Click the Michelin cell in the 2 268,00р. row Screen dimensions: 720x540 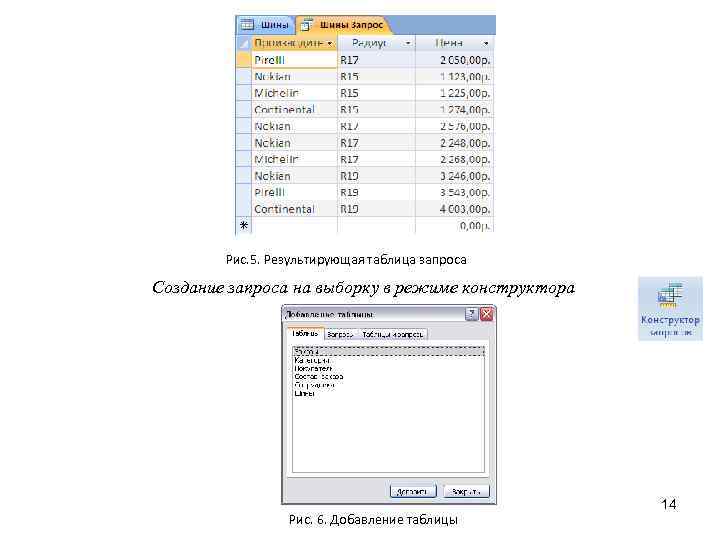coord(294,160)
